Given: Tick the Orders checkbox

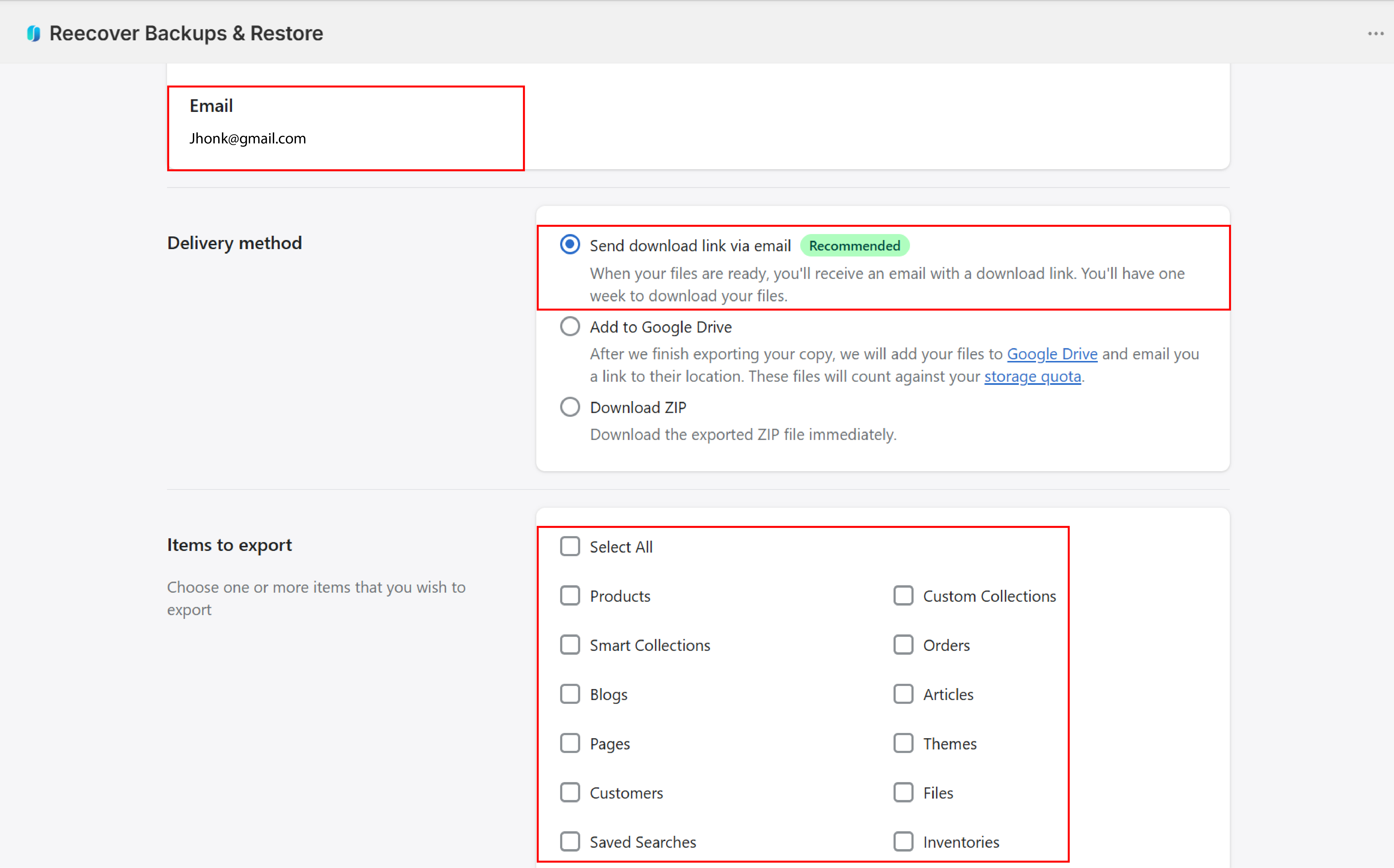Looking at the screenshot, I should pyautogui.click(x=903, y=645).
